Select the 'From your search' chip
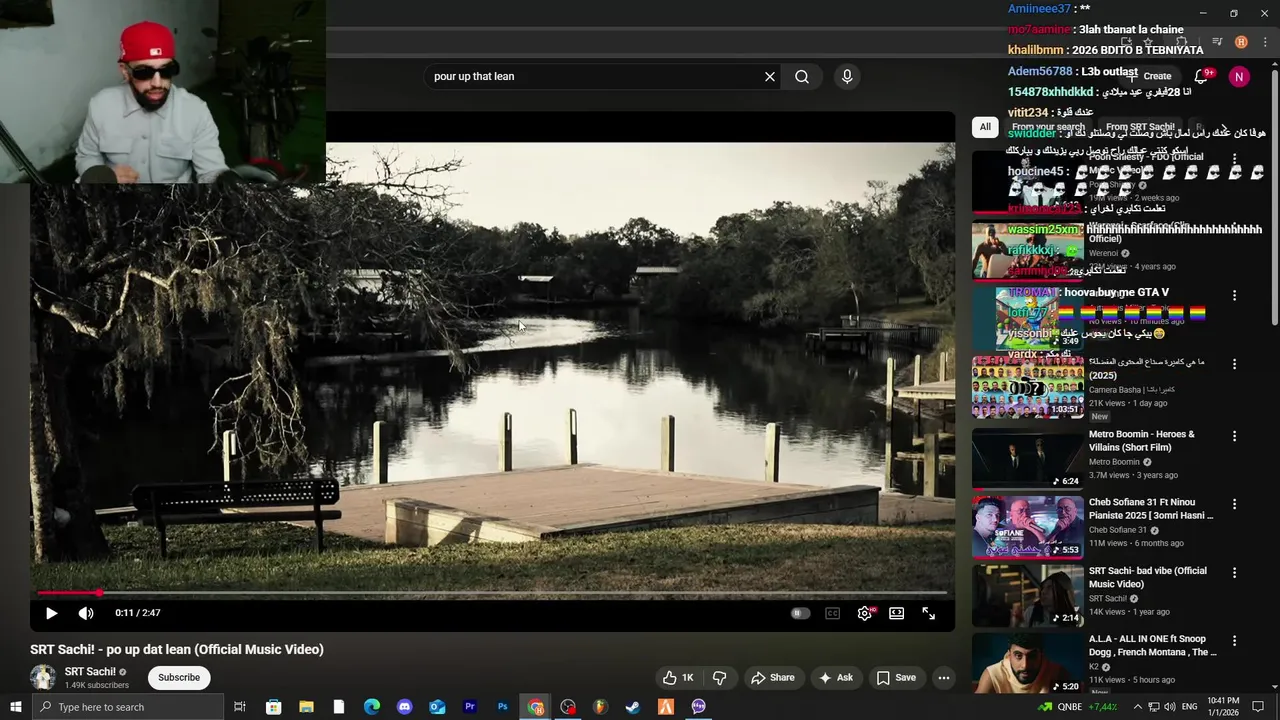 click(1048, 127)
